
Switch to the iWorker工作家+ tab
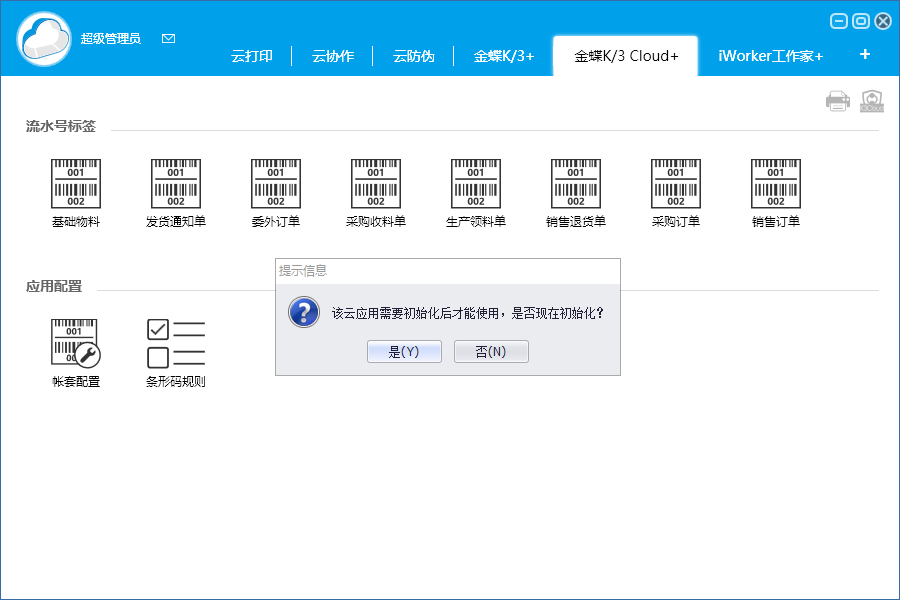(770, 56)
